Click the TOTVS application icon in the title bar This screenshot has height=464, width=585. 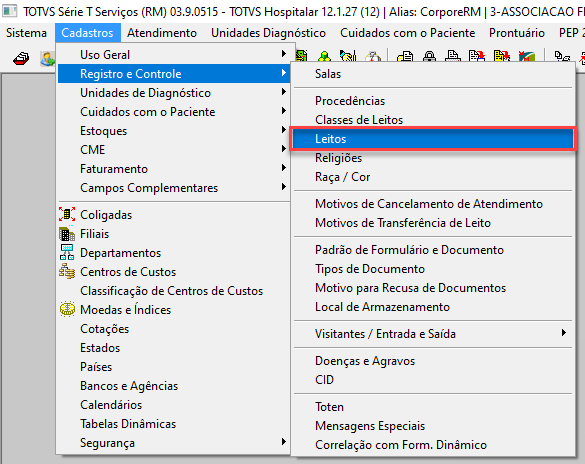click(x=9, y=11)
